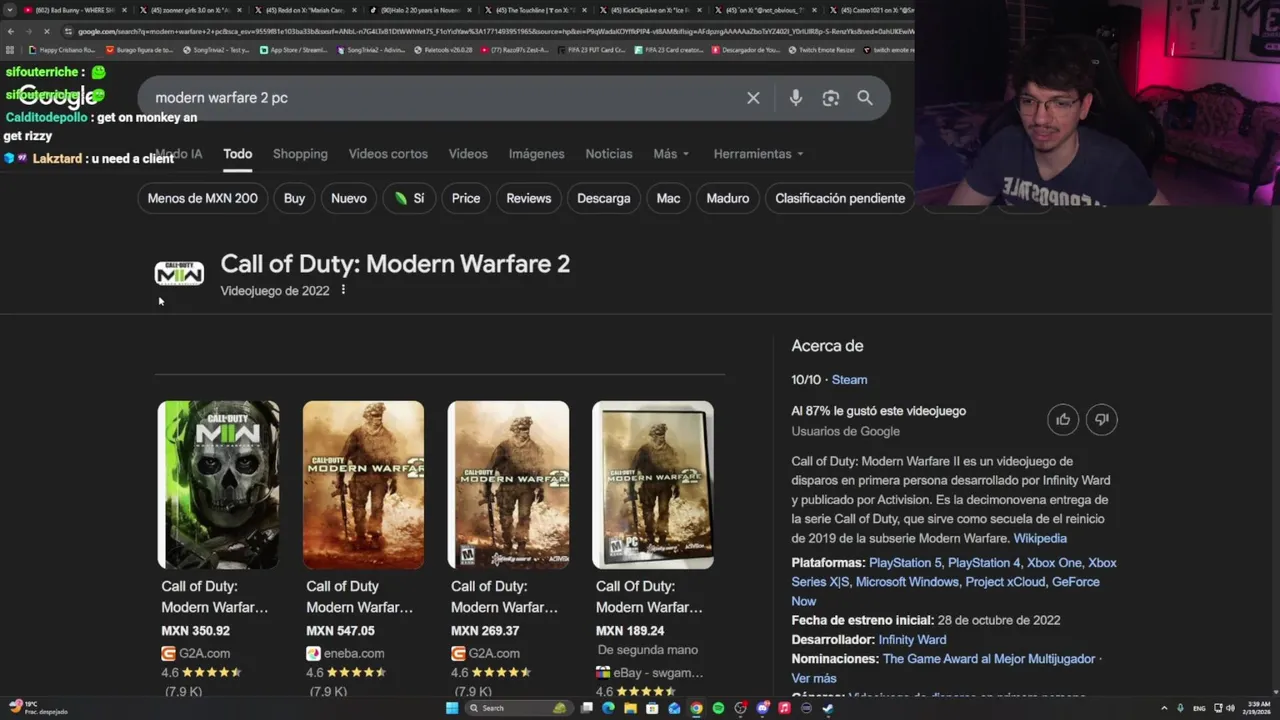Open the Chrome tab search dropdown

point(9,10)
